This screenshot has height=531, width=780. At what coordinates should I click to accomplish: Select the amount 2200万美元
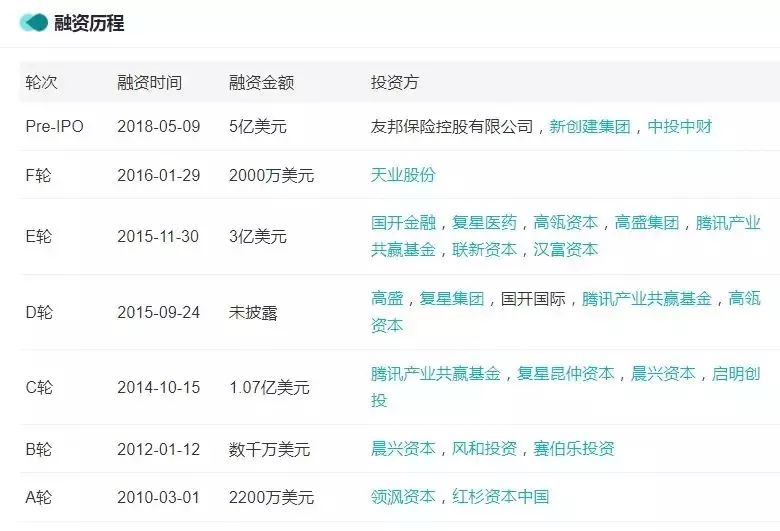(x=272, y=497)
